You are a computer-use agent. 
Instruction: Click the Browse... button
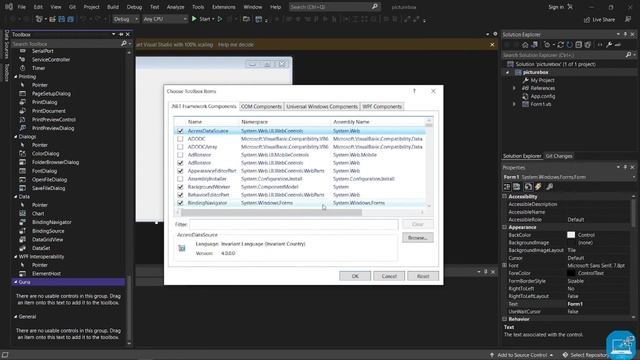point(418,238)
